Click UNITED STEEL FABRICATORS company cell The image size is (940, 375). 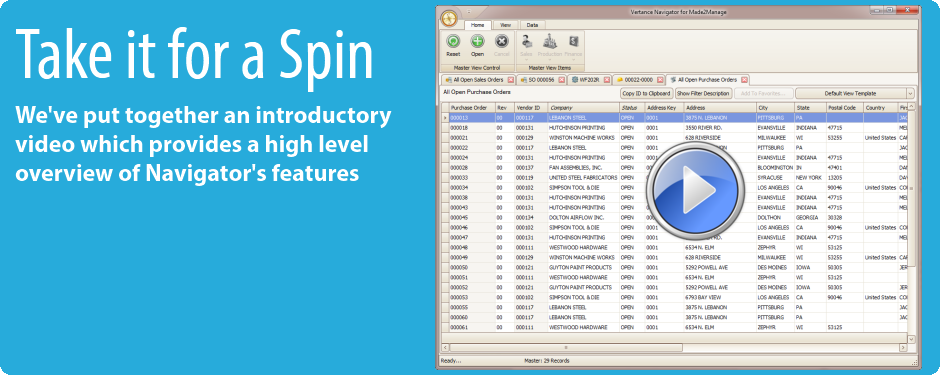point(583,177)
